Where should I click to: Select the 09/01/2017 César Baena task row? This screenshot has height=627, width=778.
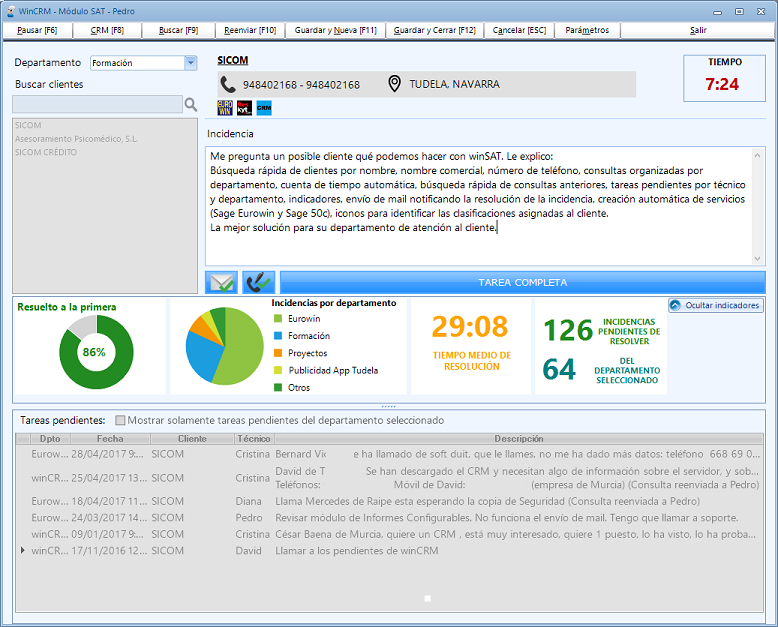pos(389,534)
